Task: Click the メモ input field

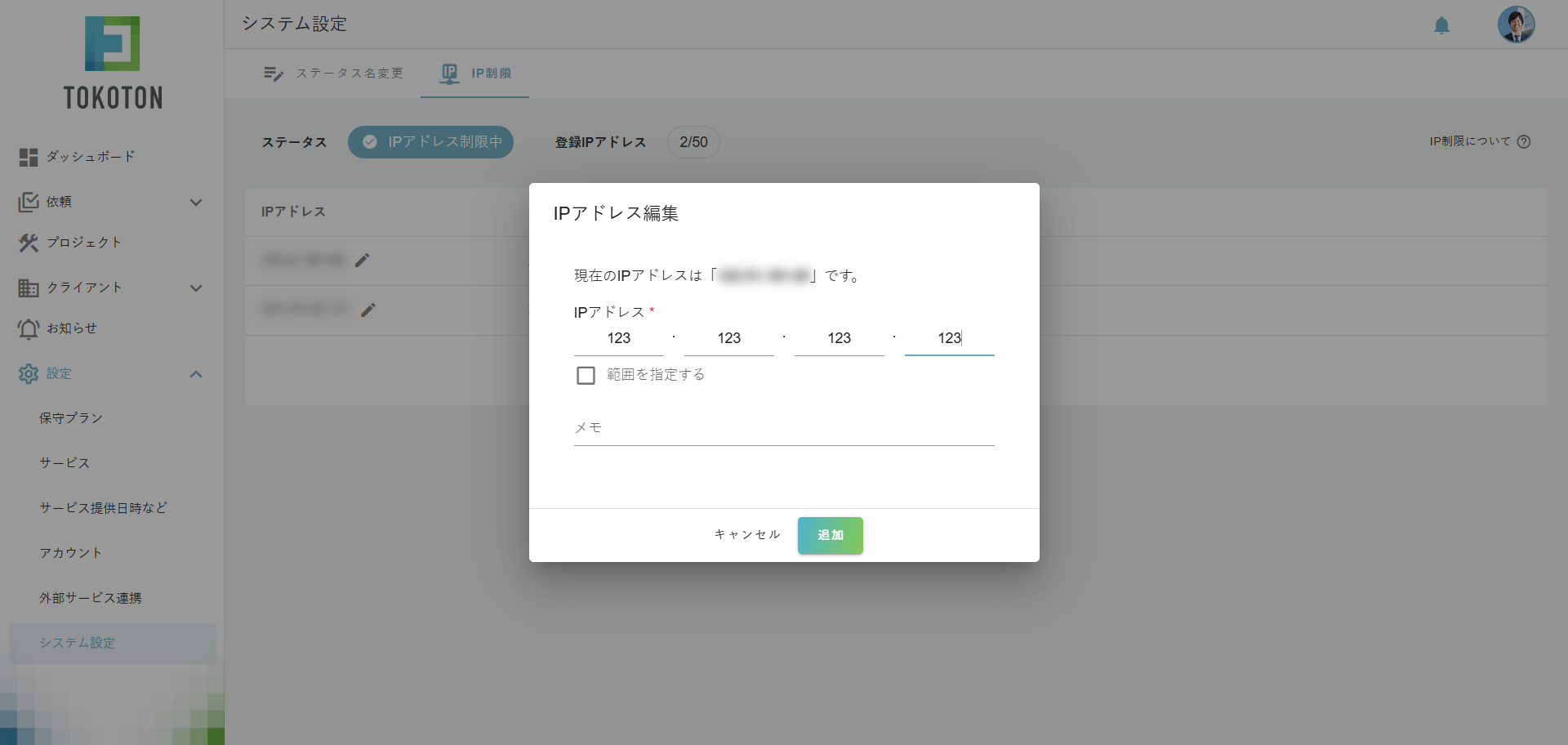Action: 783,428
